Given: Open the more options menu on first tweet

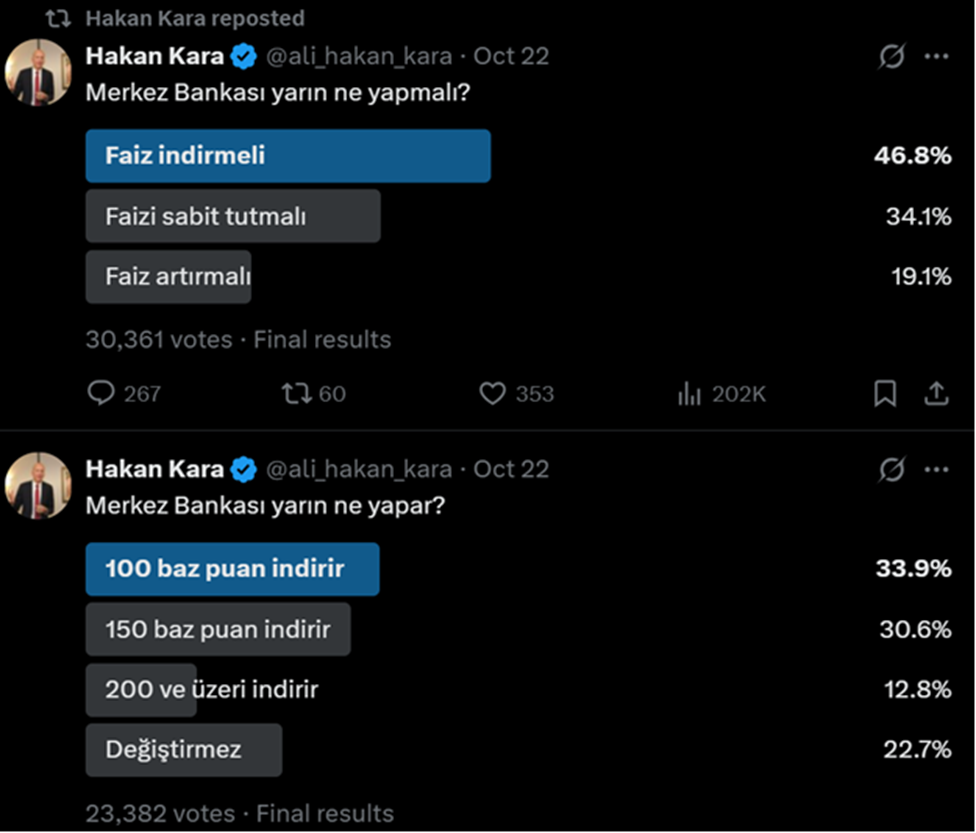Looking at the screenshot, I should pyautogui.click(x=936, y=57).
